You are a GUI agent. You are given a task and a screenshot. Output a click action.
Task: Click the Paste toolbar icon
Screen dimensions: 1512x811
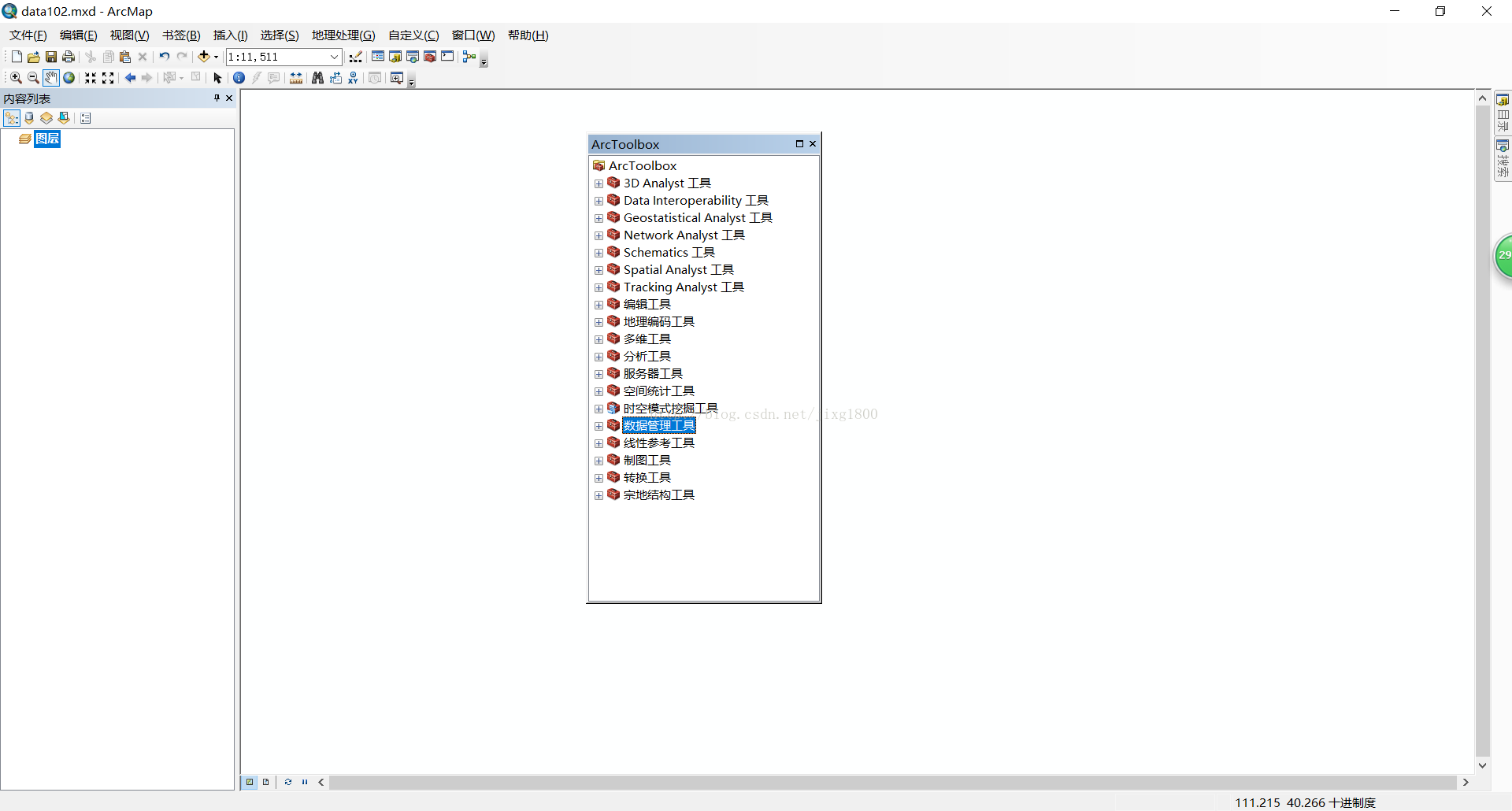[x=125, y=57]
